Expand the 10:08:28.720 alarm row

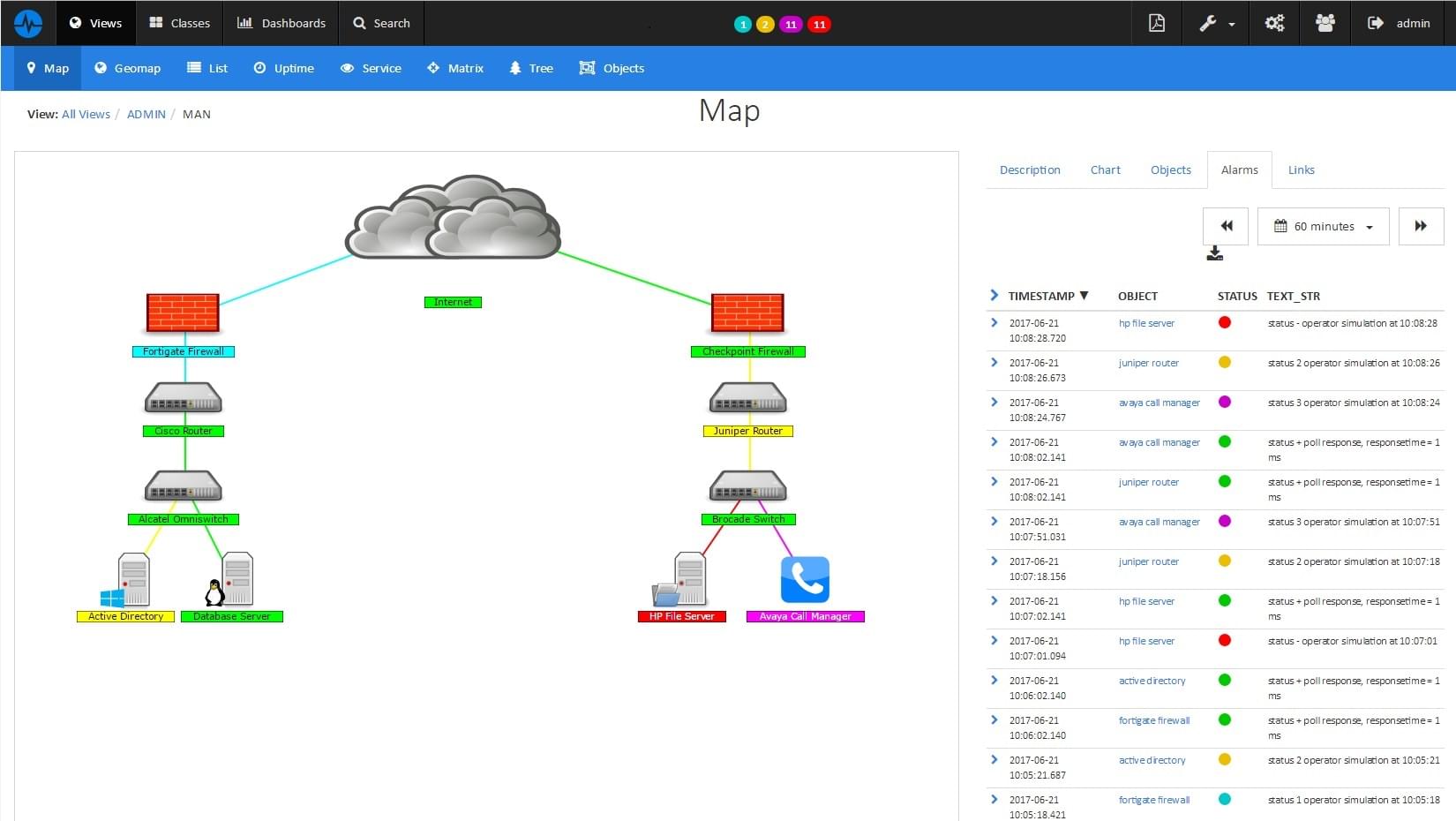(994, 323)
